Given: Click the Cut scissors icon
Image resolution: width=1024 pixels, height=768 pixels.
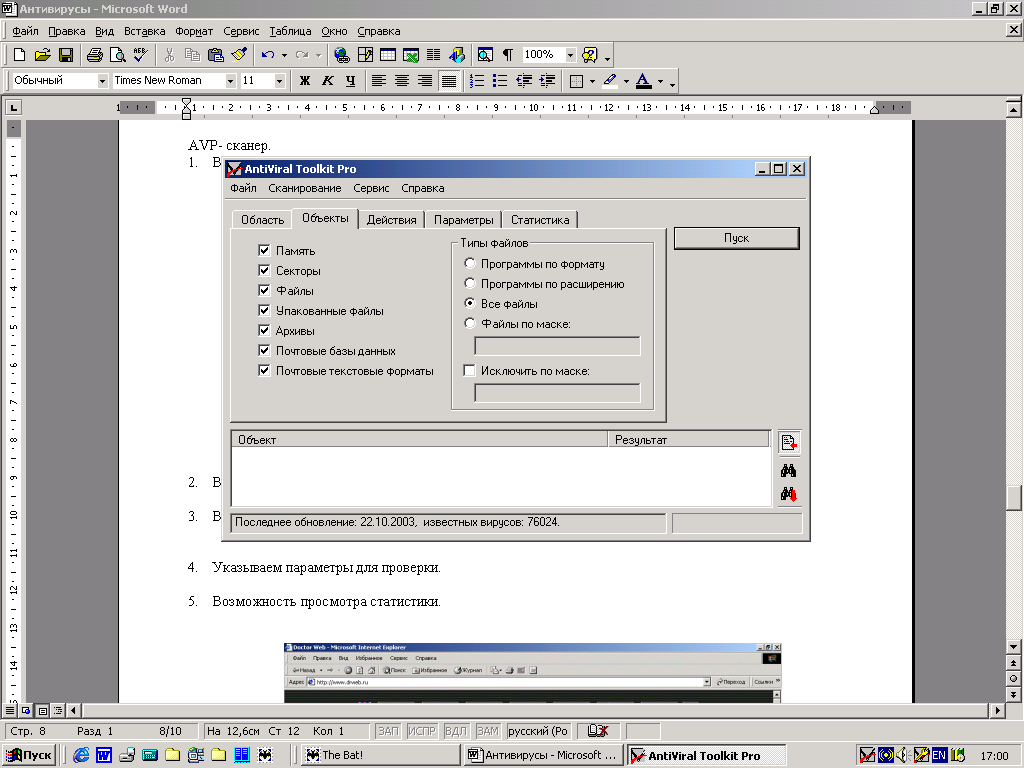Looking at the screenshot, I should (170, 55).
